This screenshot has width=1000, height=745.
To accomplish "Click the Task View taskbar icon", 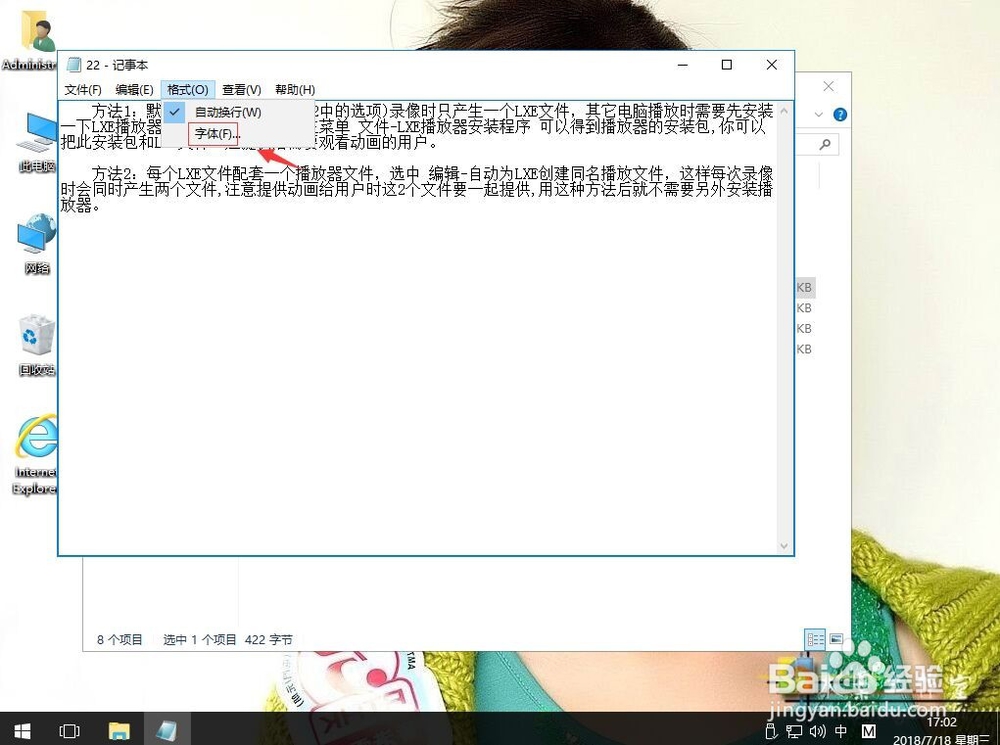I will (x=69, y=731).
